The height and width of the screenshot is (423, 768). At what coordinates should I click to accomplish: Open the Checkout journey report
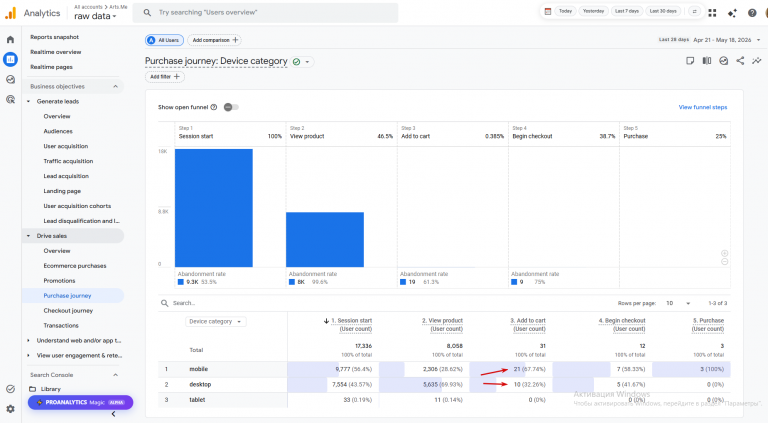68,311
